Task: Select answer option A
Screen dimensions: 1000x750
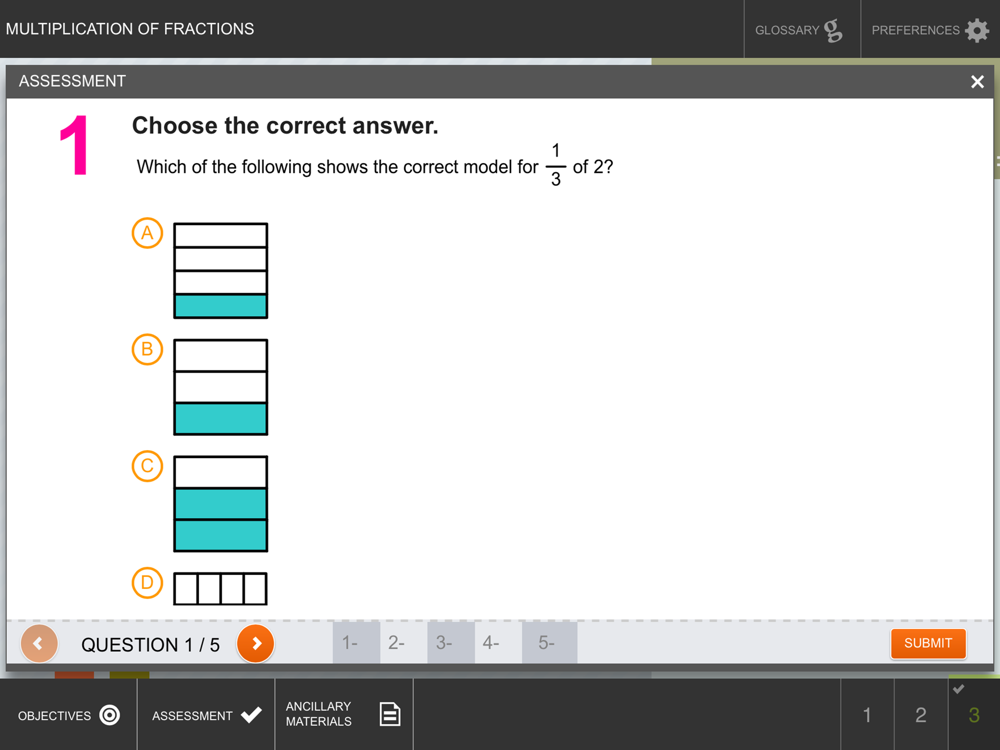Action: [147, 233]
